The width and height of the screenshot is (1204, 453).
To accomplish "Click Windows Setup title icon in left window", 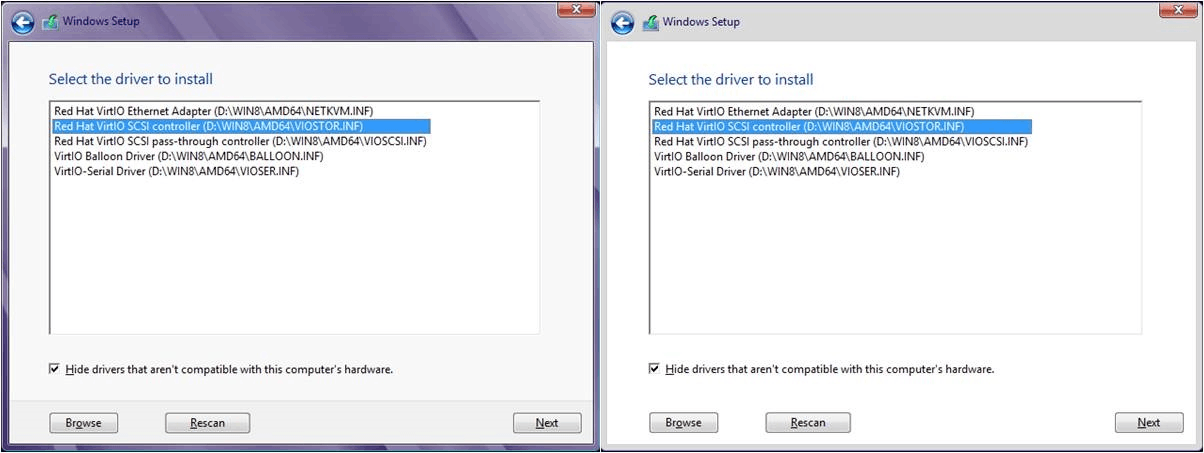I will (49, 21).
